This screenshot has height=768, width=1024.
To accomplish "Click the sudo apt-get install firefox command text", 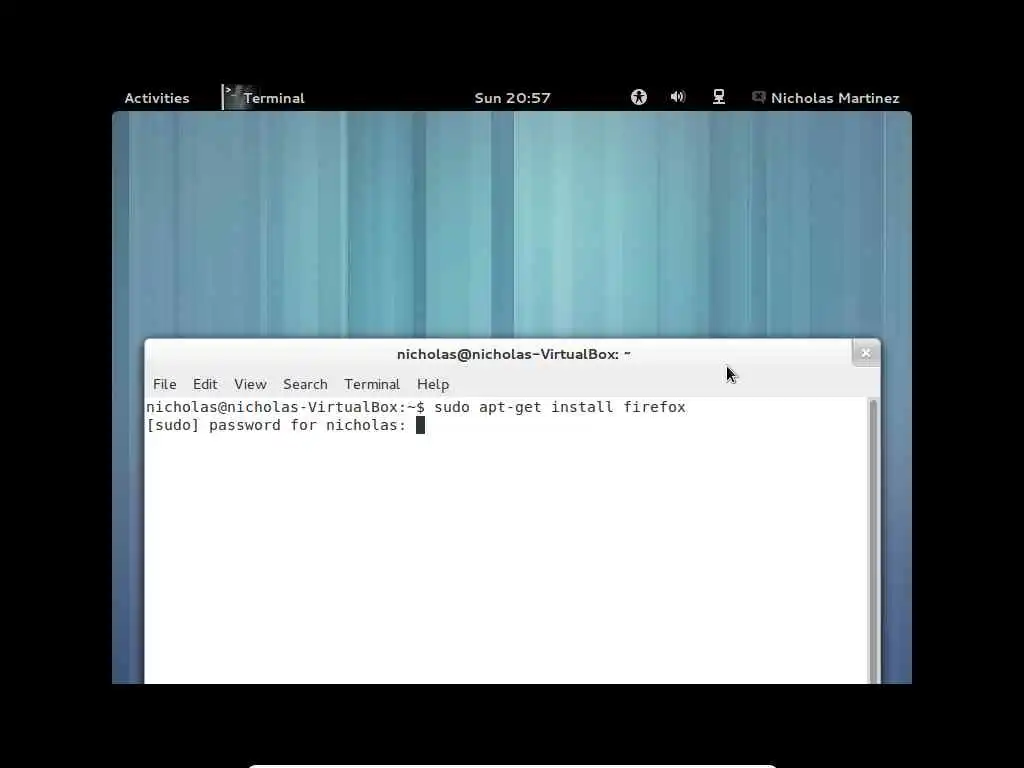I will tap(560, 407).
